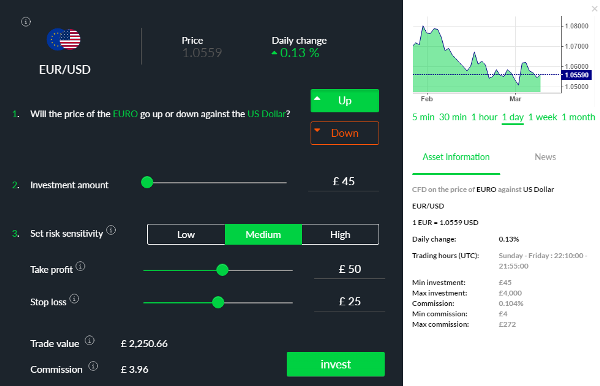Screen dimensions: 600x386
Task: Click the £ 3.96 commission amount
Action: pyautogui.click(x=135, y=370)
